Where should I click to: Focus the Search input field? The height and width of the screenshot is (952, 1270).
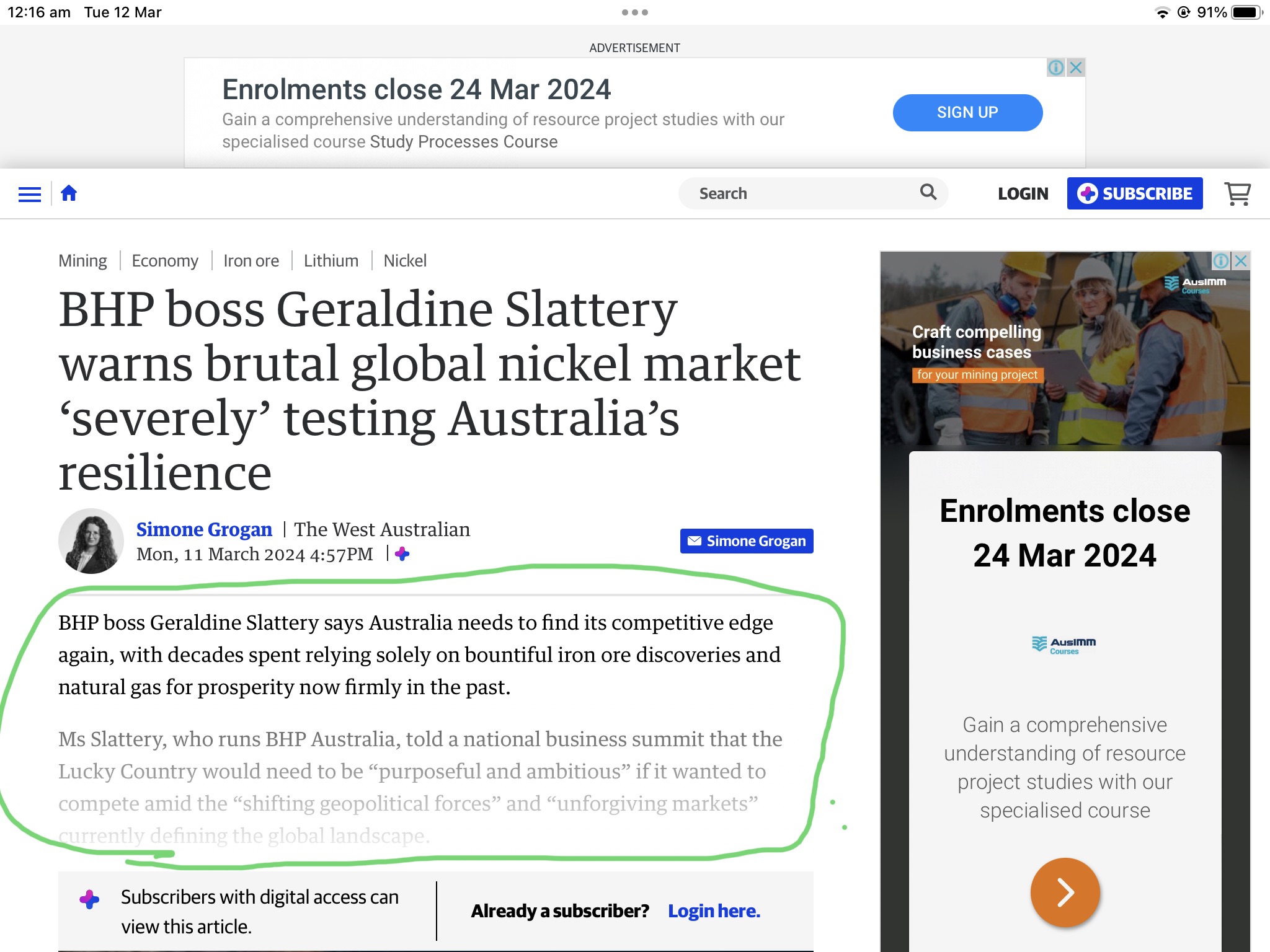(x=813, y=193)
